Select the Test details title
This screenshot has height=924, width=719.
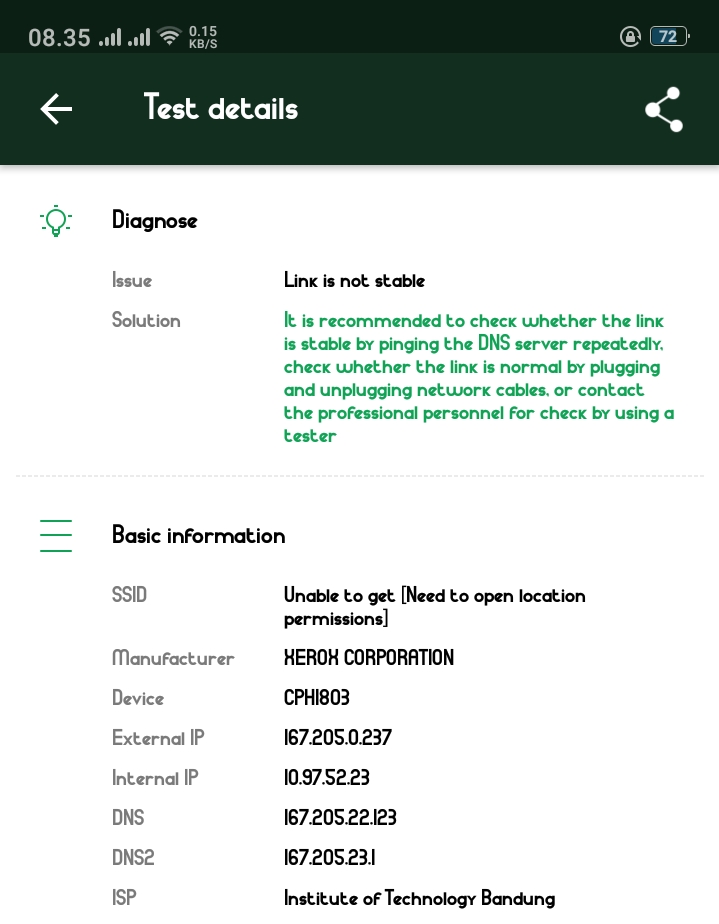click(x=221, y=108)
